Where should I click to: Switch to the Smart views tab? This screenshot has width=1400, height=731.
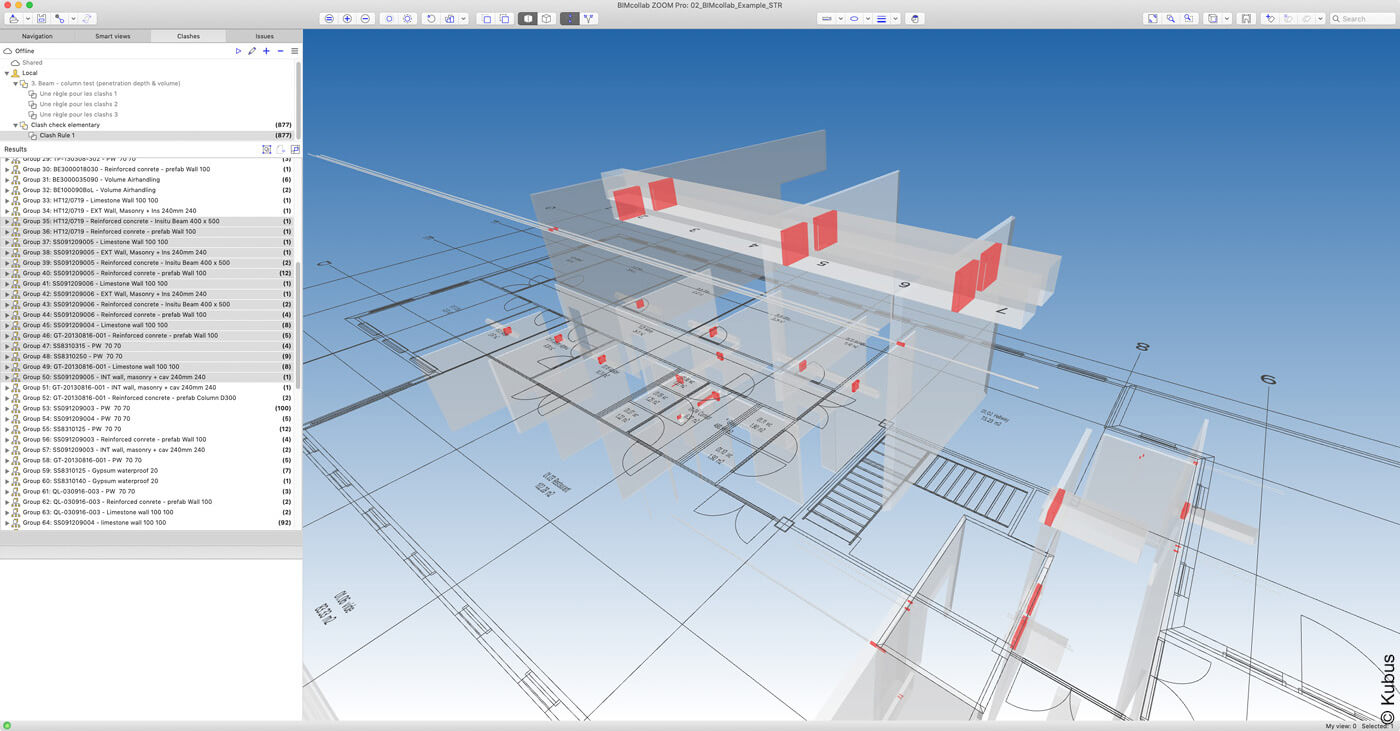pyautogui.click(x=113, y=36)
